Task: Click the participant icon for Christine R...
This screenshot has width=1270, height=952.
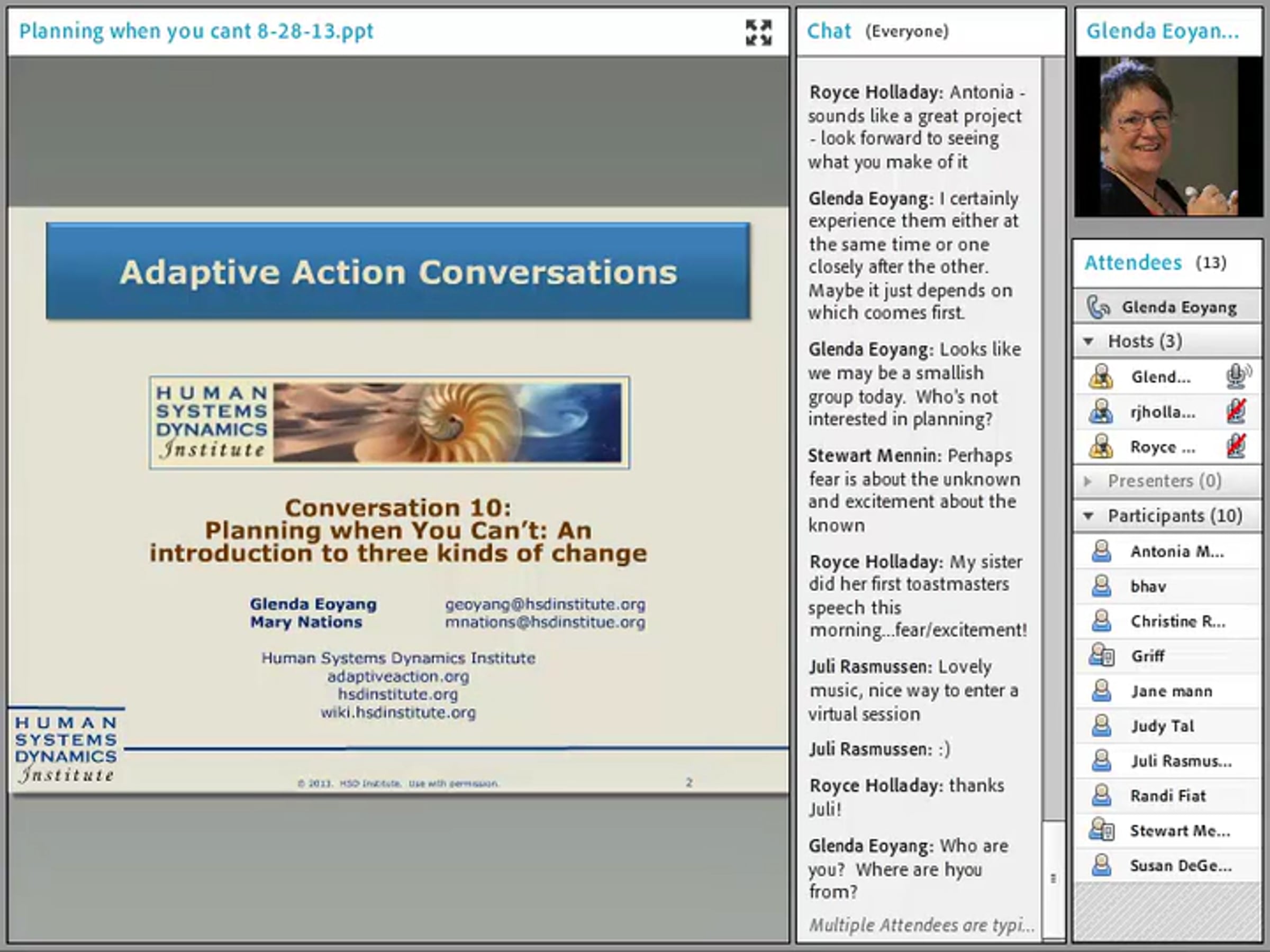Action: tap(1101, 621)
